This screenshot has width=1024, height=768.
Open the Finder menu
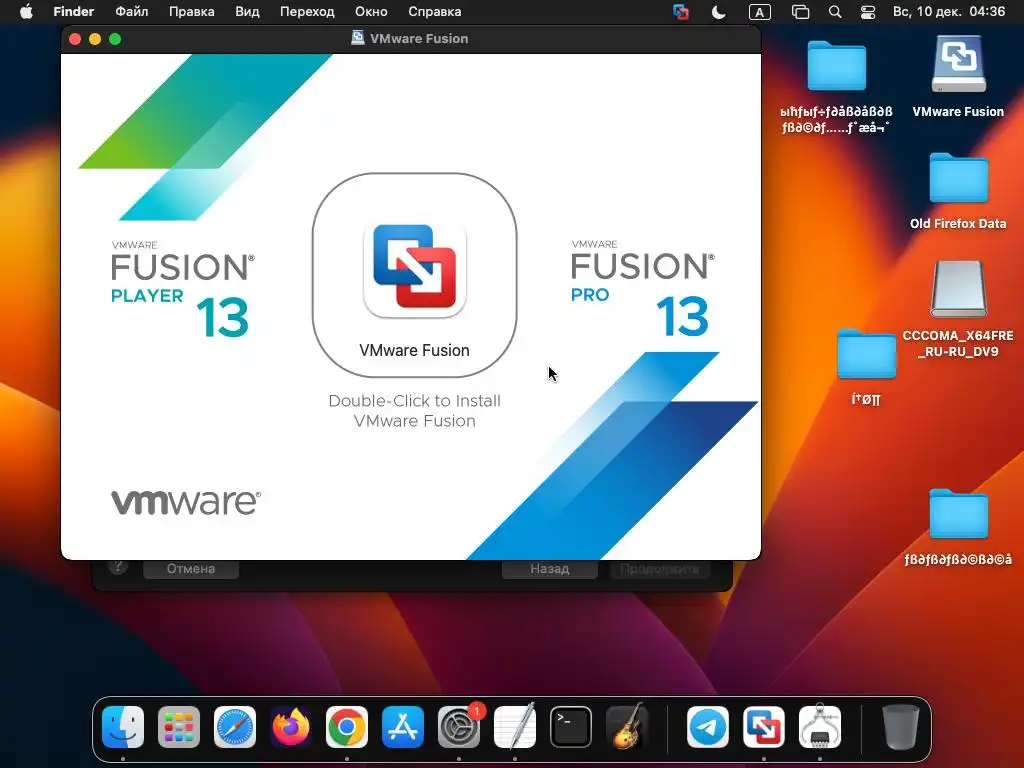[x=73, y=12]
